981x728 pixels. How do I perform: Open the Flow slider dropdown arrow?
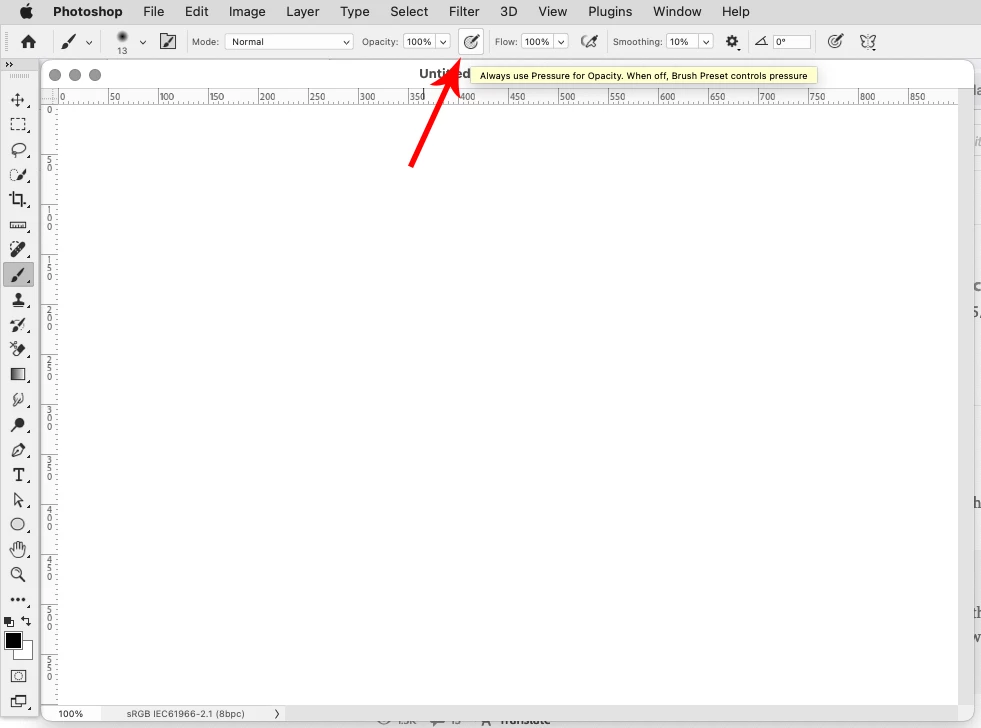coord(561,42)
